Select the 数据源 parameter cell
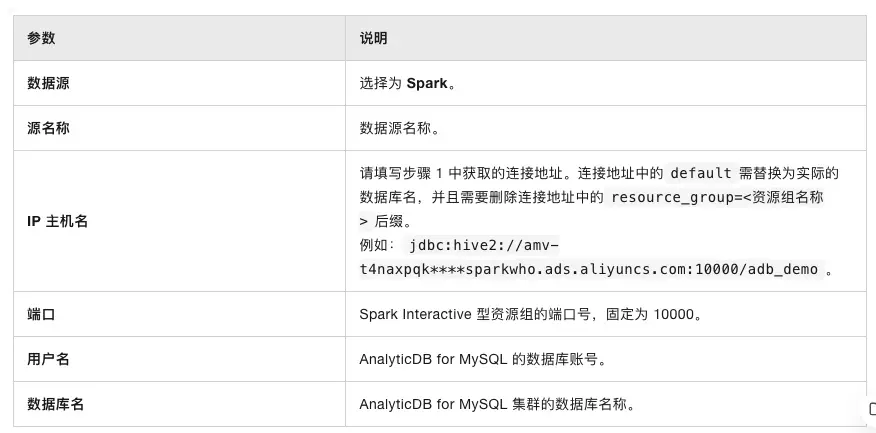The image size is (876, 433). 48,83
